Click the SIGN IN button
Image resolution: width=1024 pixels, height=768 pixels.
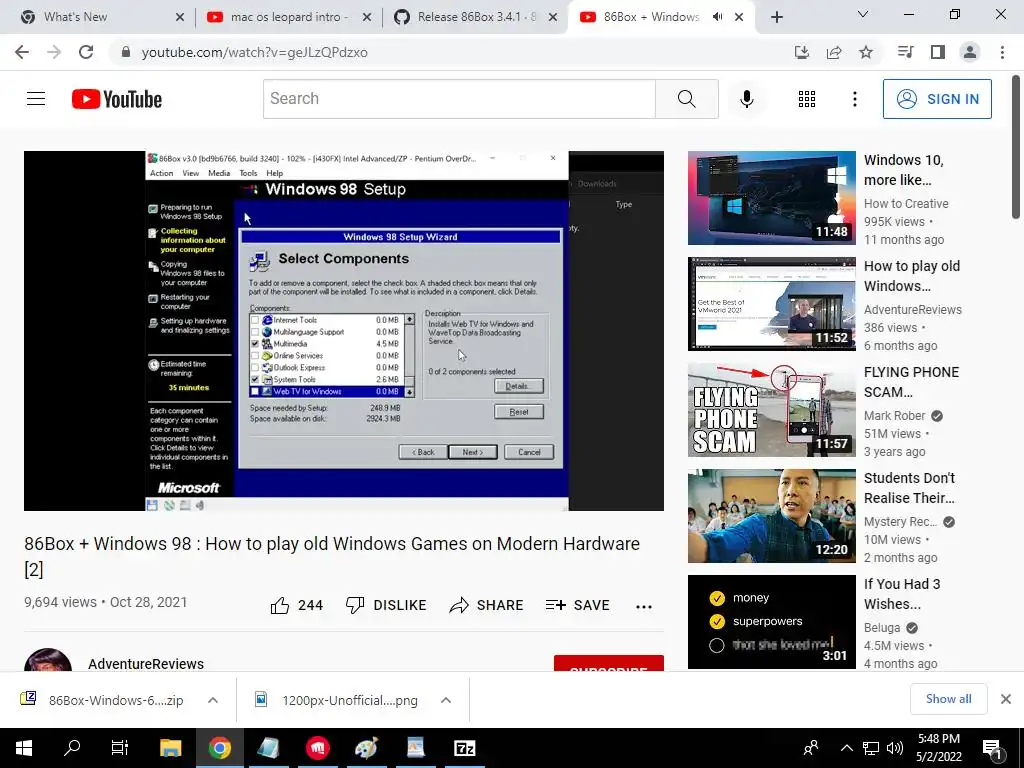937,99
